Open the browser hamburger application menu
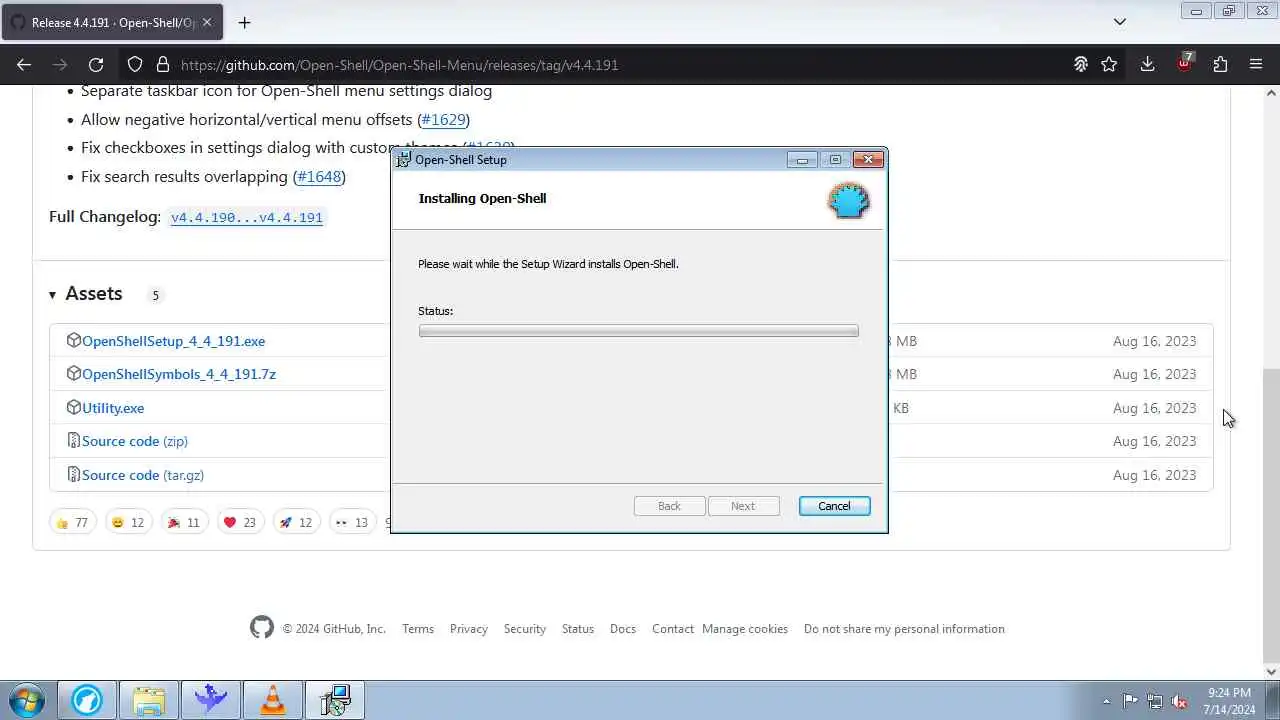 coord(1256,64)
